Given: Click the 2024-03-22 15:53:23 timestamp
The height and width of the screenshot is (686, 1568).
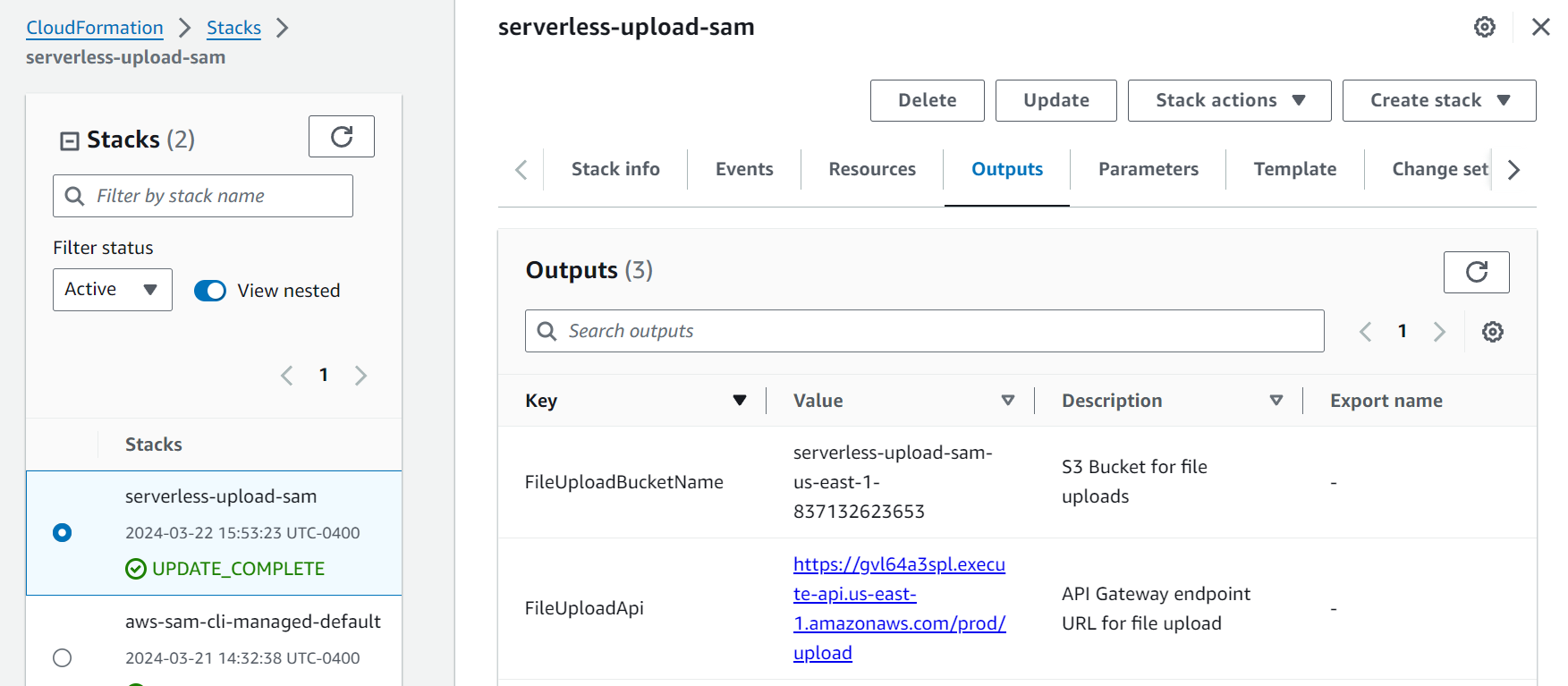Looking at the screenshot, I should [x=242, y=533].
